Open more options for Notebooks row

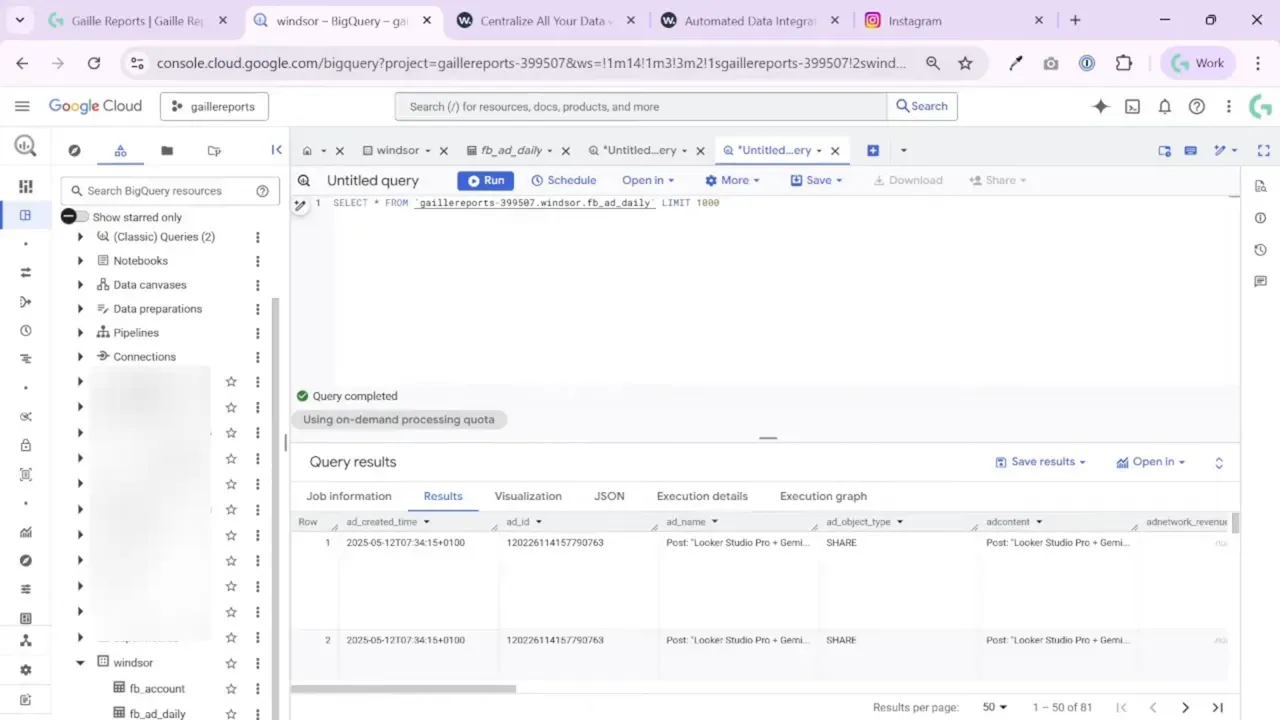[257, 261]
